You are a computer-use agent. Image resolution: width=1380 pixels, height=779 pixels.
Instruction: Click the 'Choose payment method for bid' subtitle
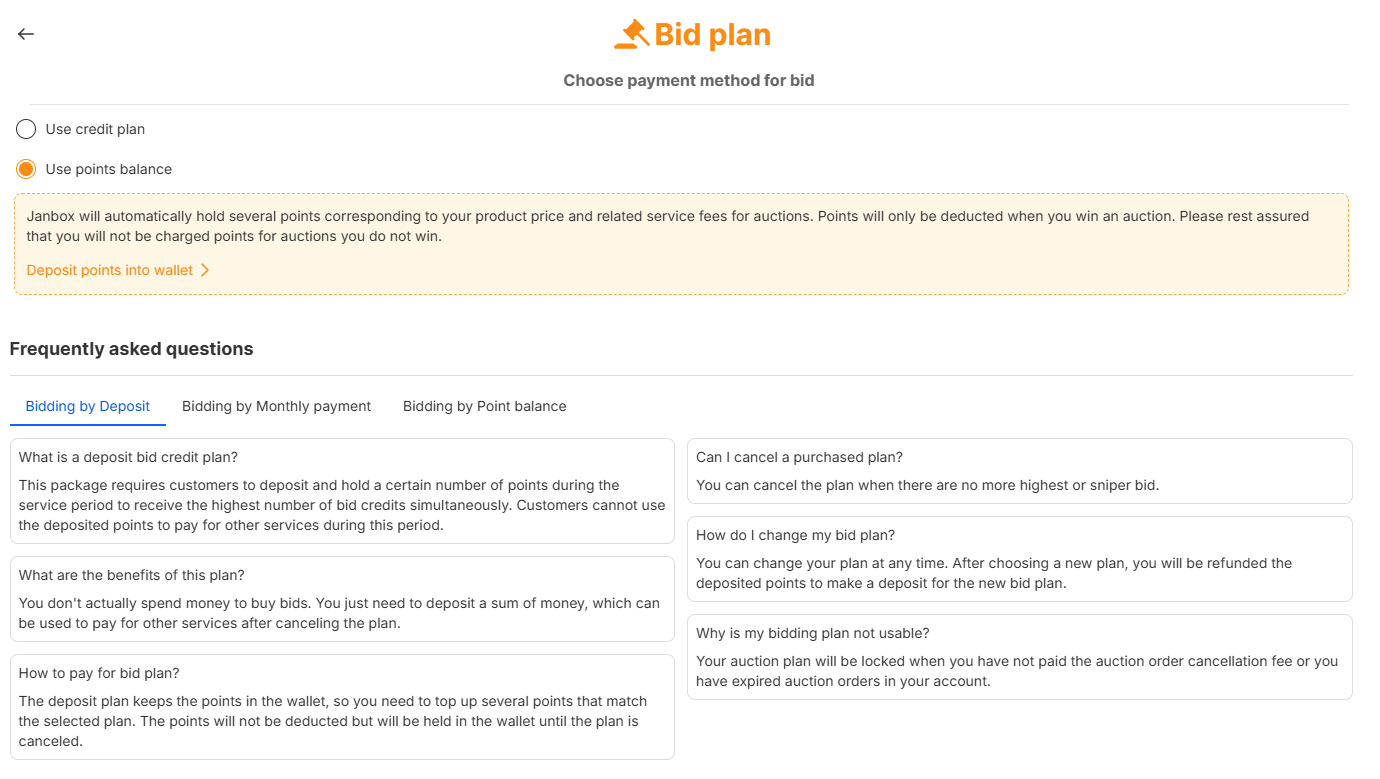[x=689, y=81]
